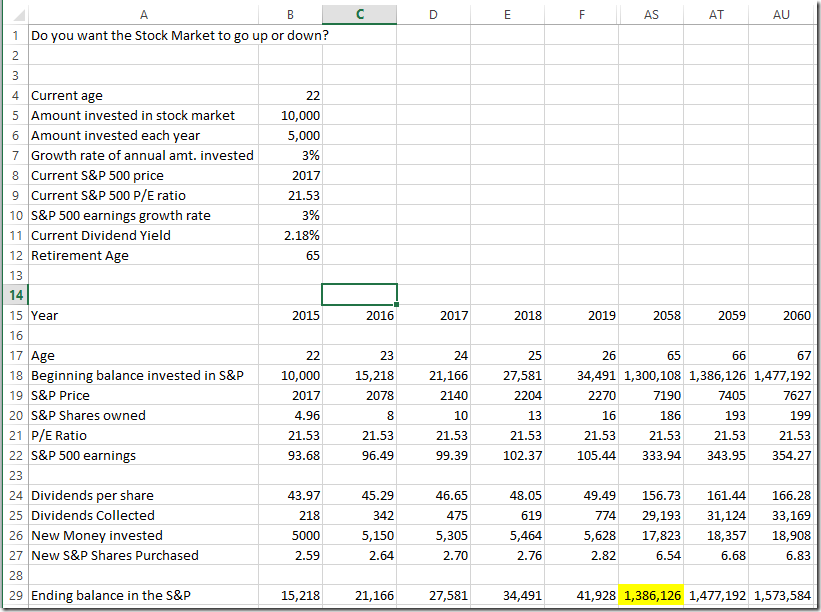This screenshot has height=612, width=821.
Task: Select row header 14
Action: pos(16,295)
